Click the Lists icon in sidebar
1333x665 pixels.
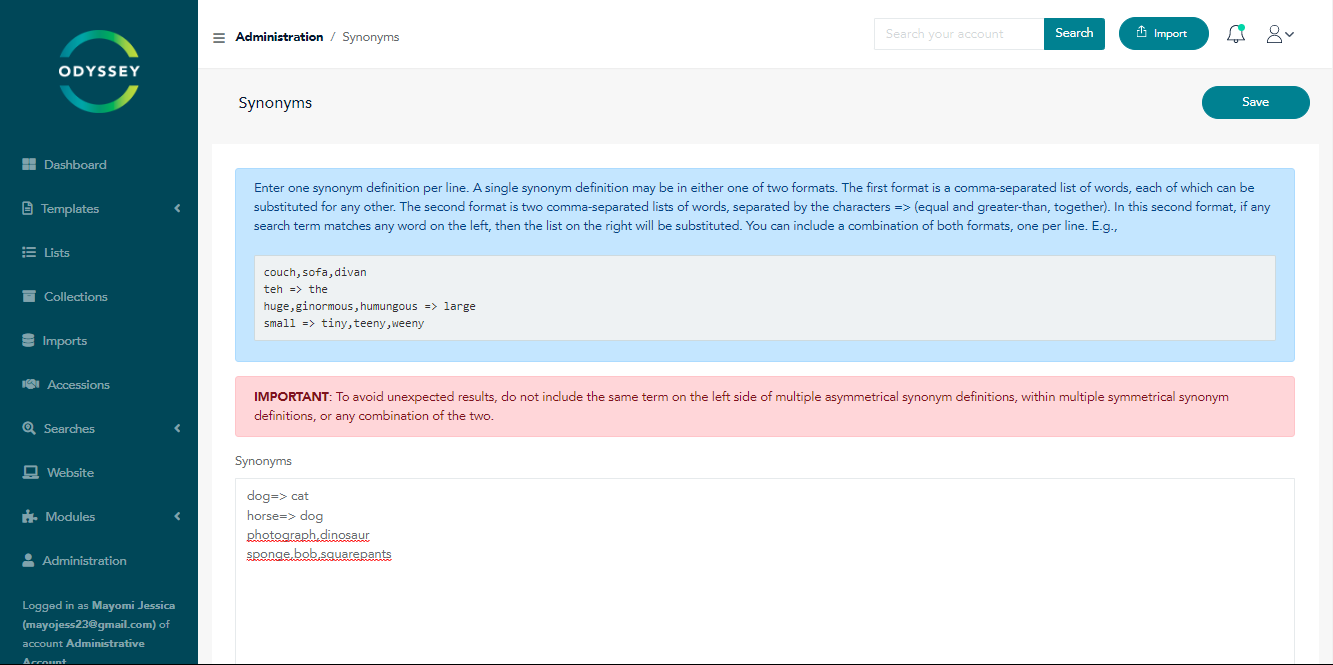29,253
